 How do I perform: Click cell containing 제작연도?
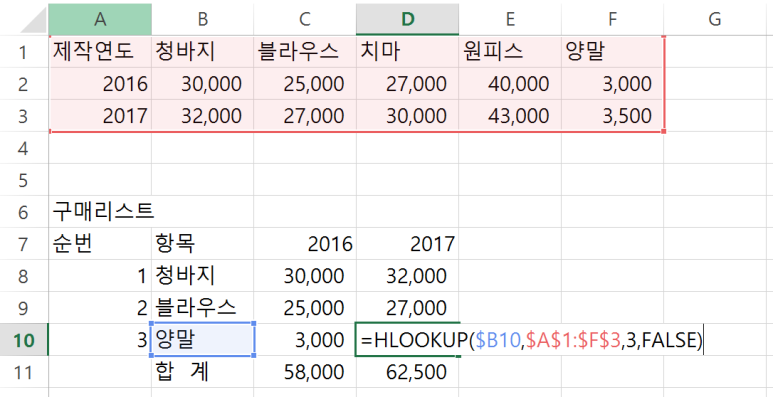[100, 52]
